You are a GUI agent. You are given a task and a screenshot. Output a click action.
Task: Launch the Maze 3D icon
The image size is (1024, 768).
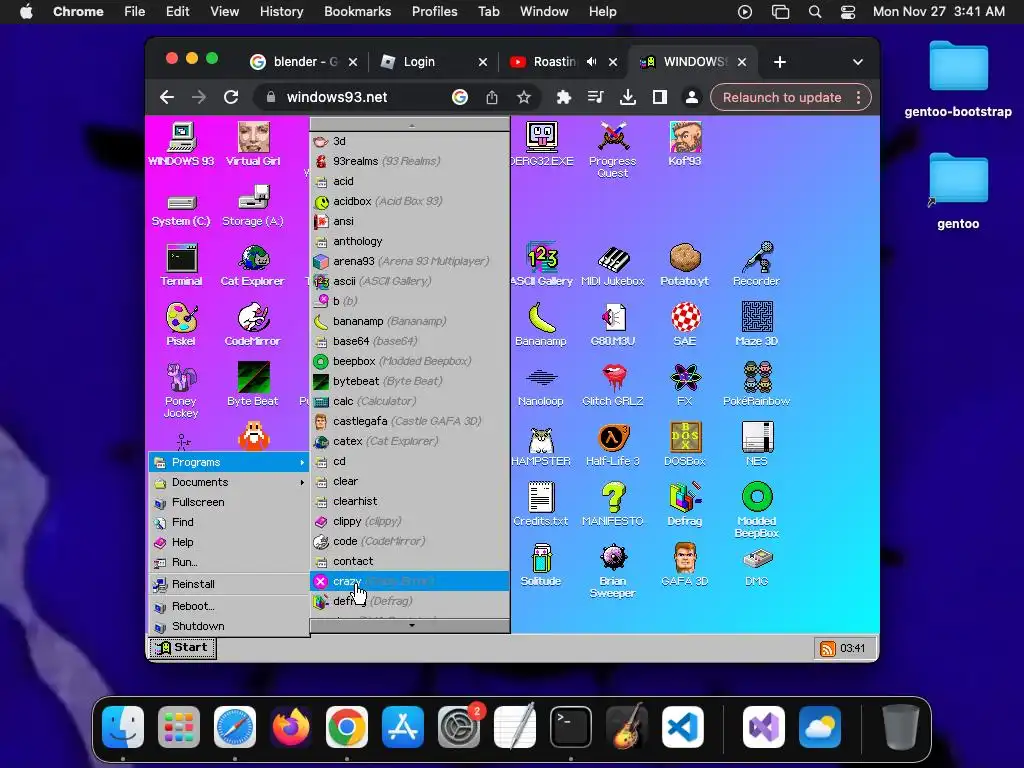coord(757,325)
